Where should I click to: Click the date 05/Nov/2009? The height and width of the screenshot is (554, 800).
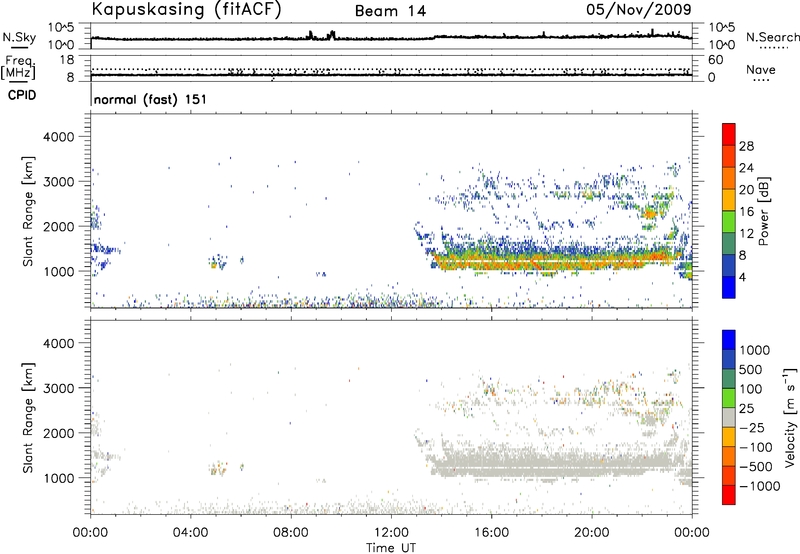639,10
